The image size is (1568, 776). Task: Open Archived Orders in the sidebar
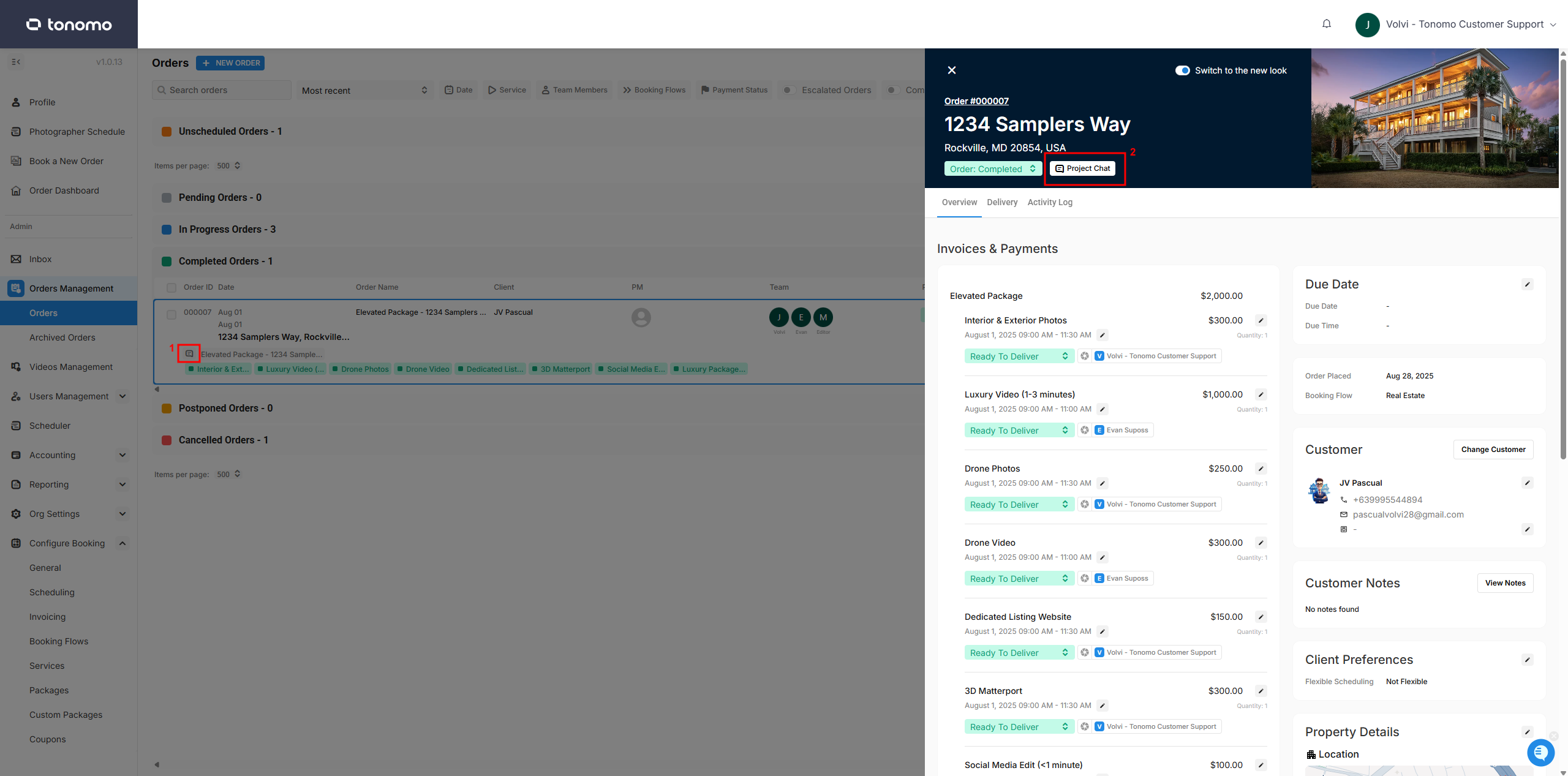[x=62, y=337]
